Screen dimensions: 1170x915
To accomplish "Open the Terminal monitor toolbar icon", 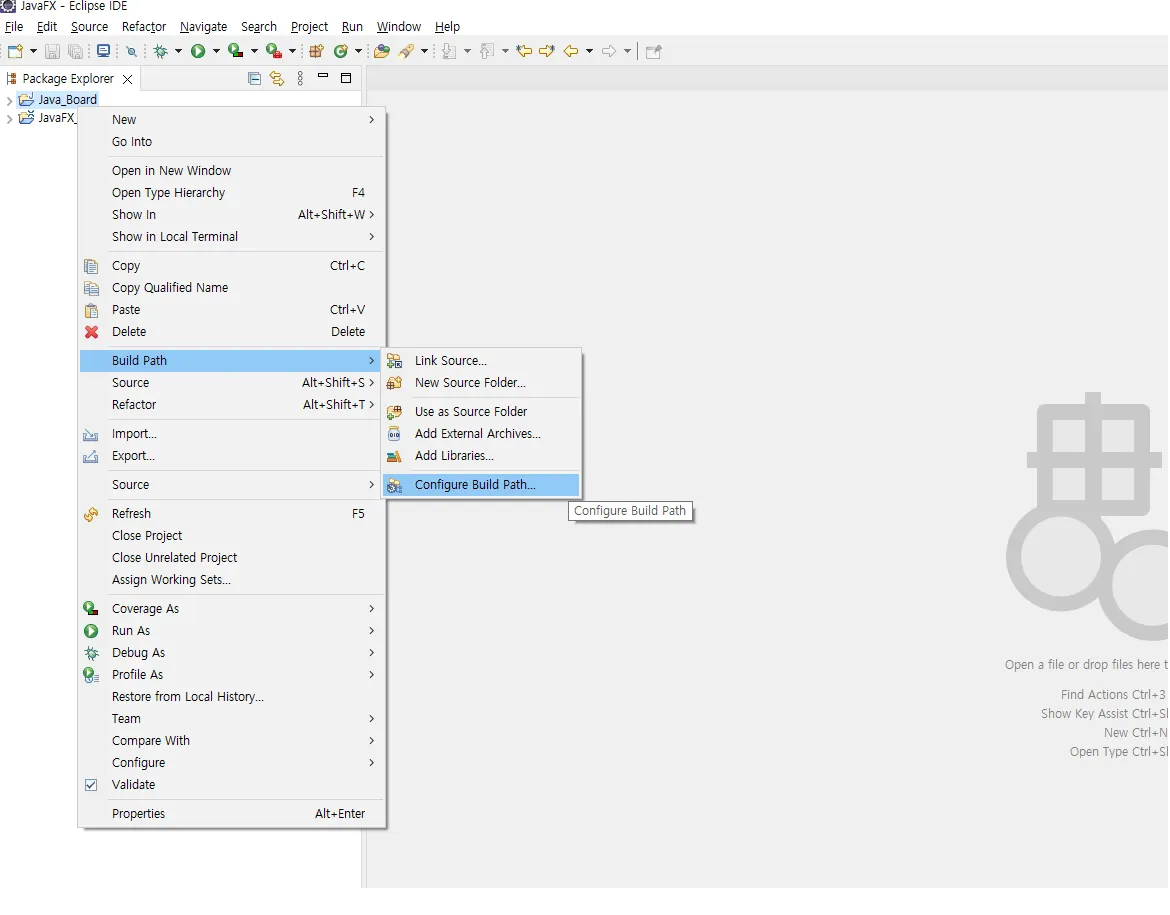I will [104, 51].
